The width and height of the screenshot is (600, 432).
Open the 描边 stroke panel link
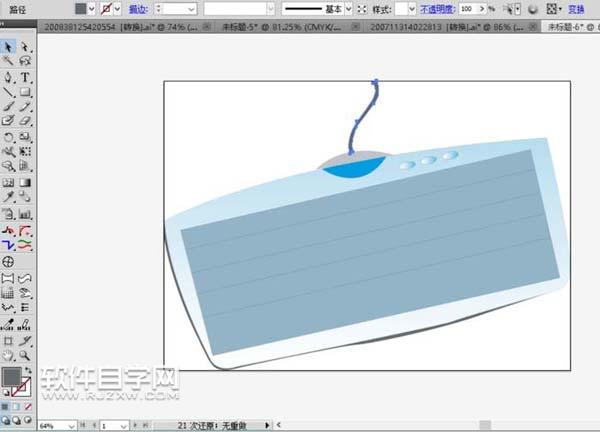139,9
